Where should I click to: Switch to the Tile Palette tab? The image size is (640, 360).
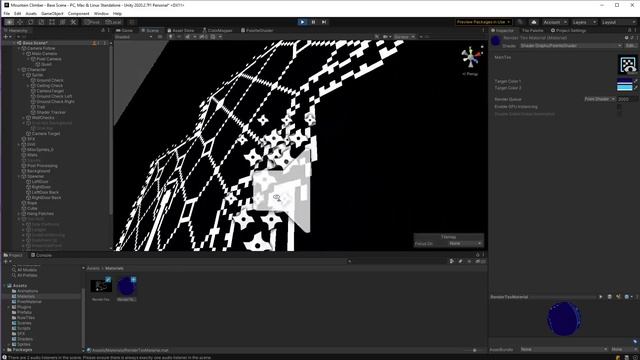click(533, 30)
